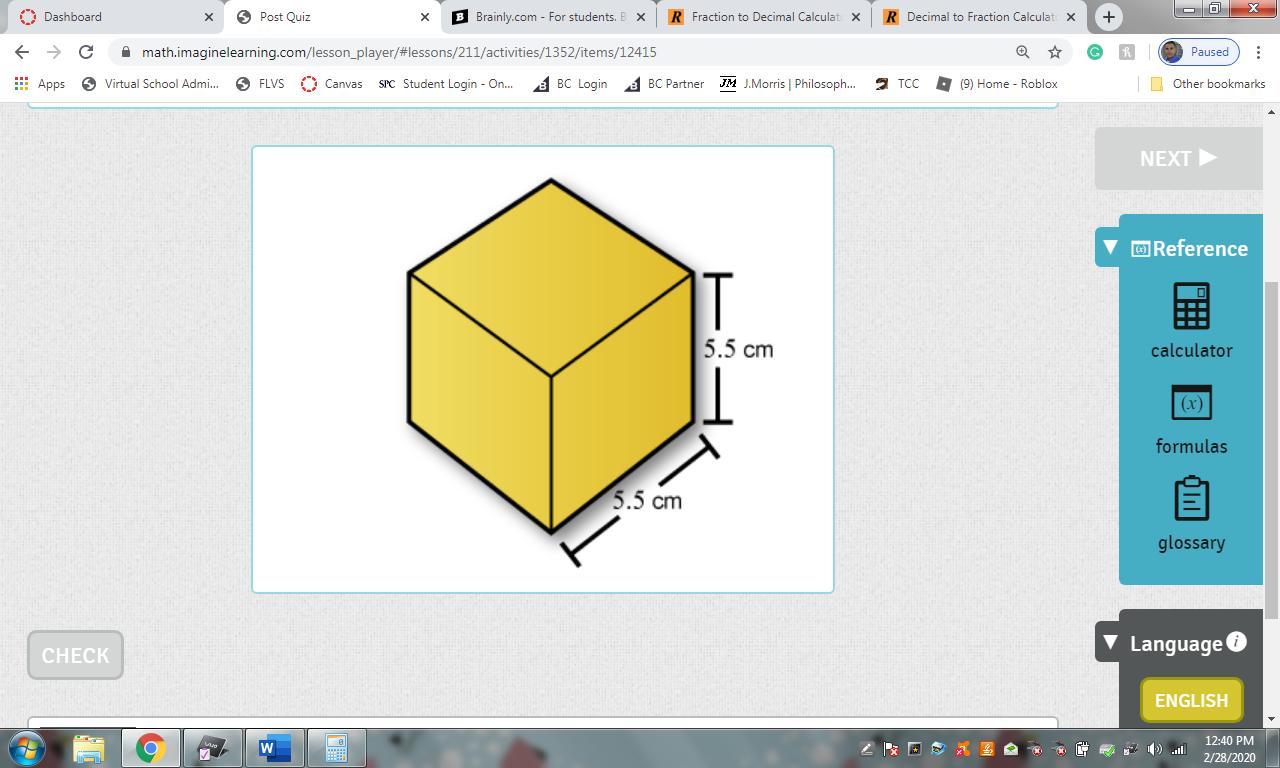Open the Canvas bookmark
Screen dimensions: 1280x768
(332, 84)
